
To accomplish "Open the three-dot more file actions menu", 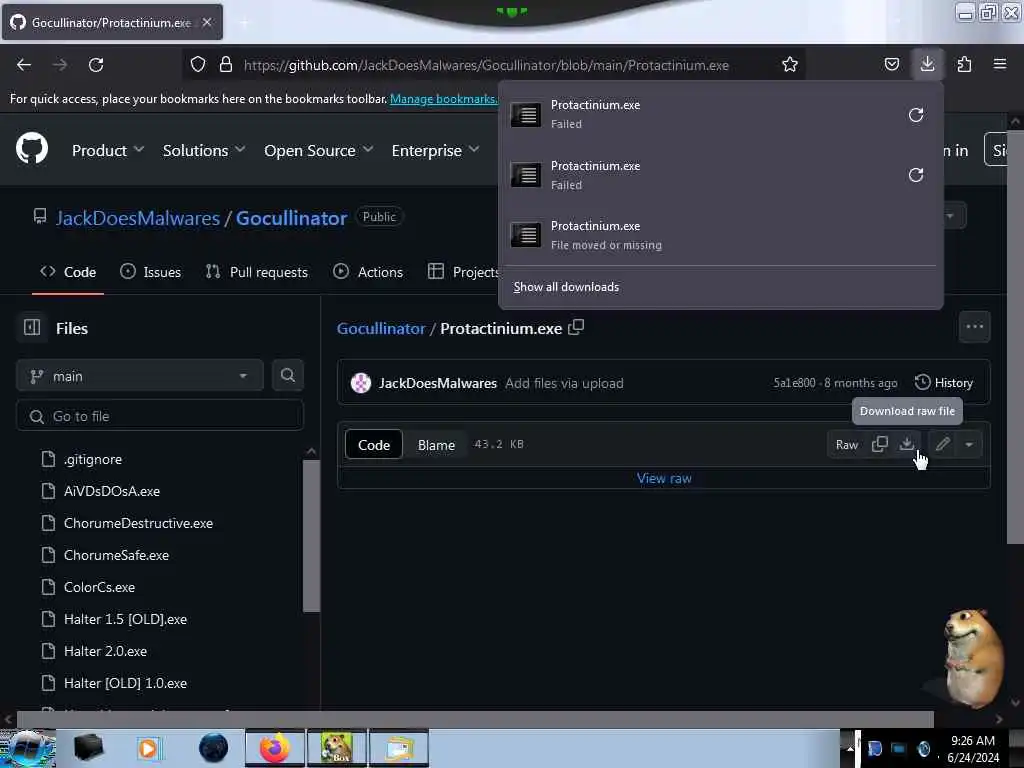I will [x=974, y=327].
